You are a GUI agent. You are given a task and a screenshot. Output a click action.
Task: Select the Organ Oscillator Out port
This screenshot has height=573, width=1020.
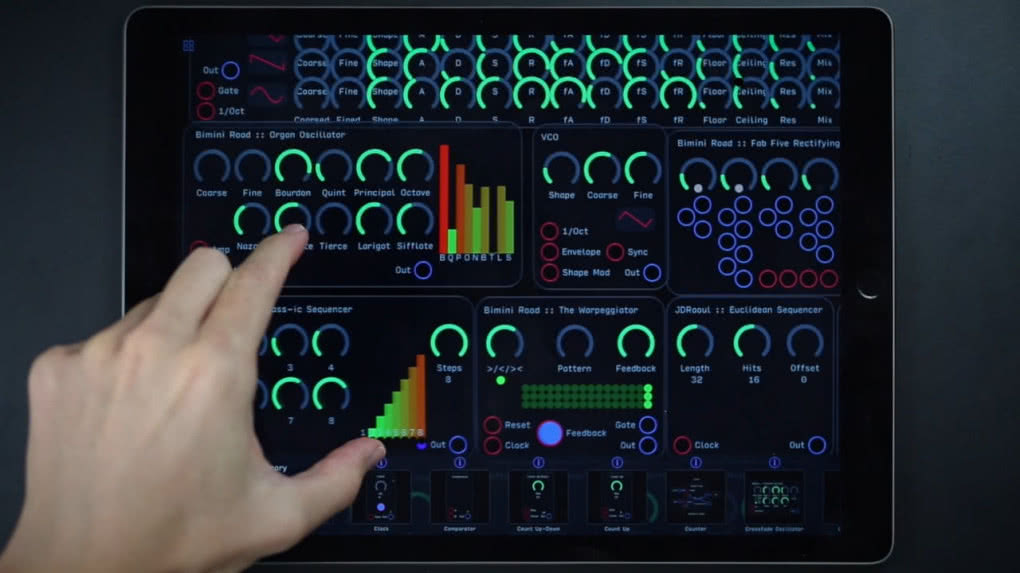pyautogui.click(x=423, y=270)
